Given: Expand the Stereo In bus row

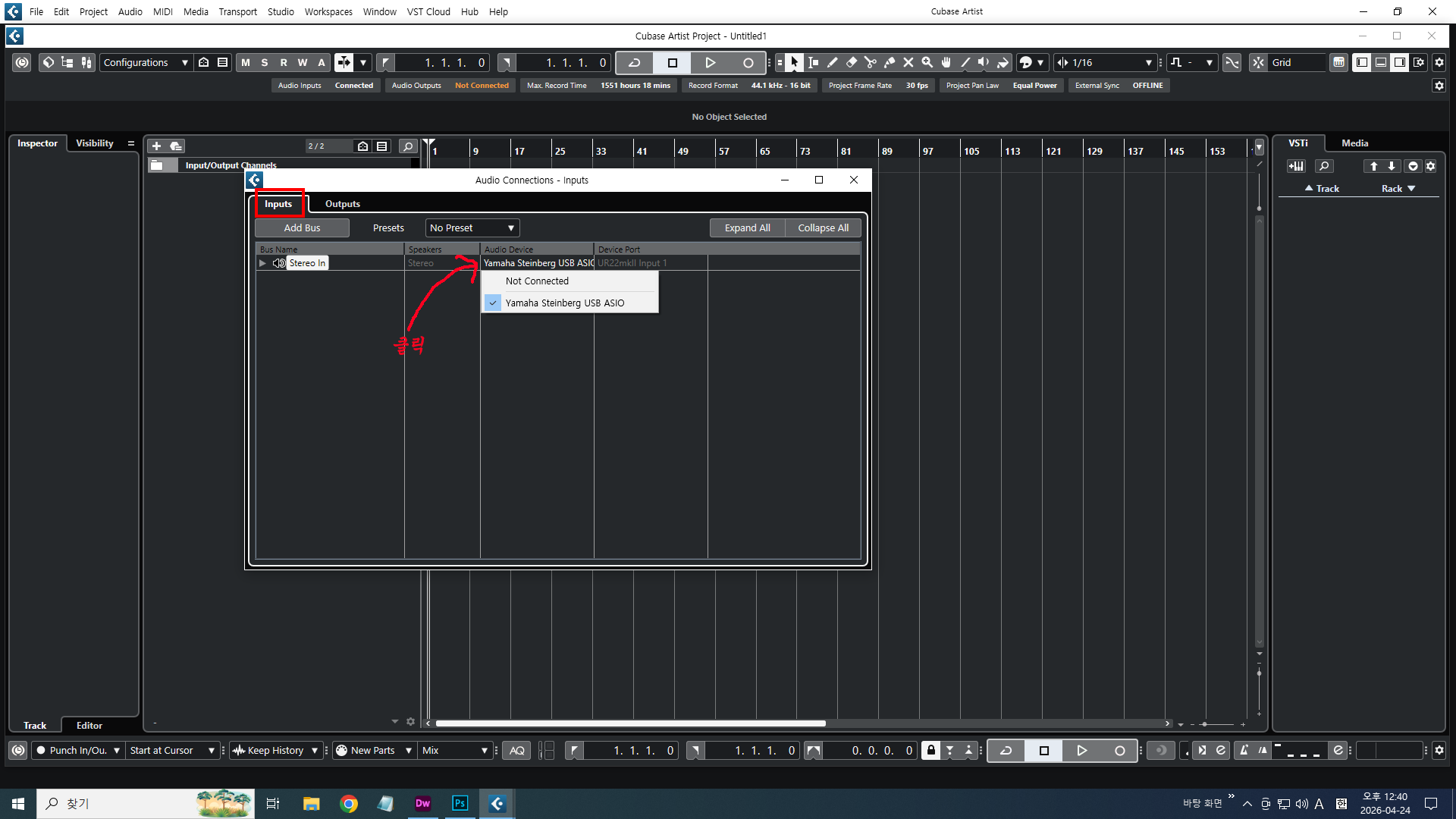Looking at the screenshot, I should click(x=262, y=263).
